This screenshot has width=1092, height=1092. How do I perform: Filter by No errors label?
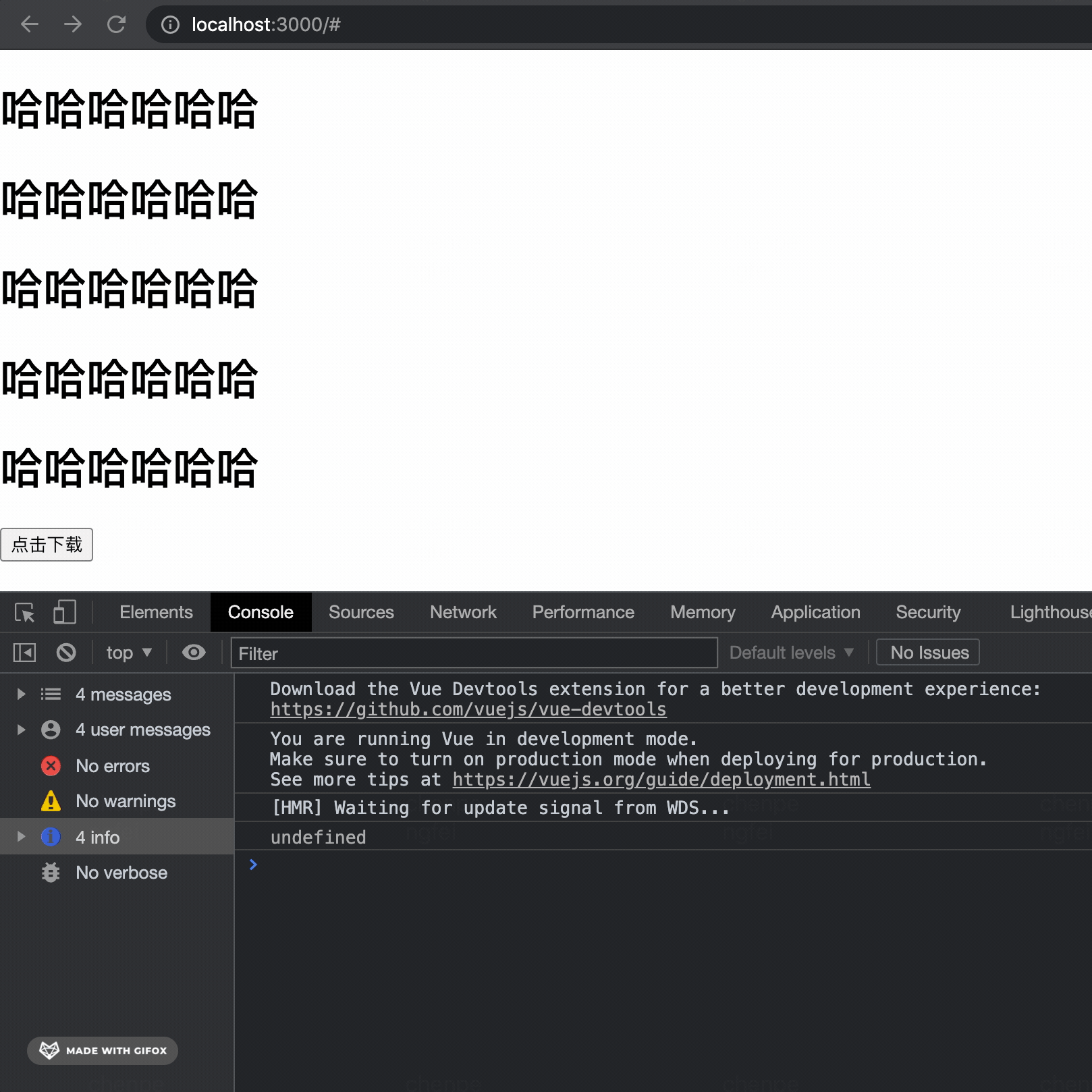pyautogui.click(x=113, y=766)
